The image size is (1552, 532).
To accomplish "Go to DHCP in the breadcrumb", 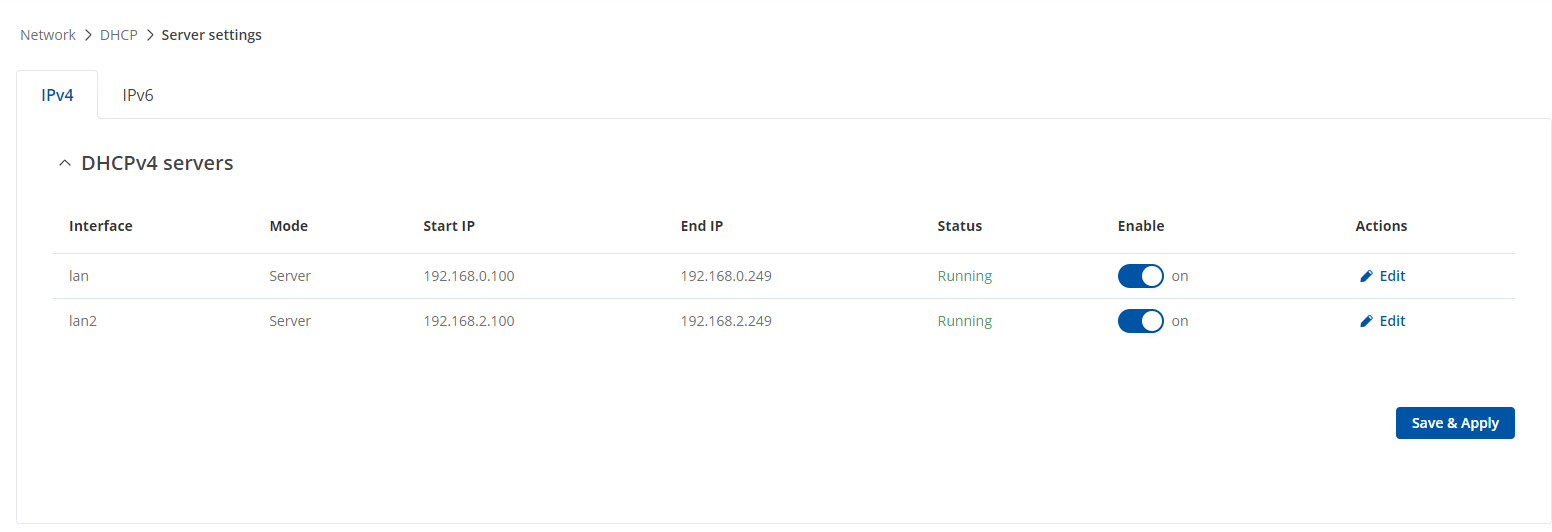I will (x=119, y=35).
